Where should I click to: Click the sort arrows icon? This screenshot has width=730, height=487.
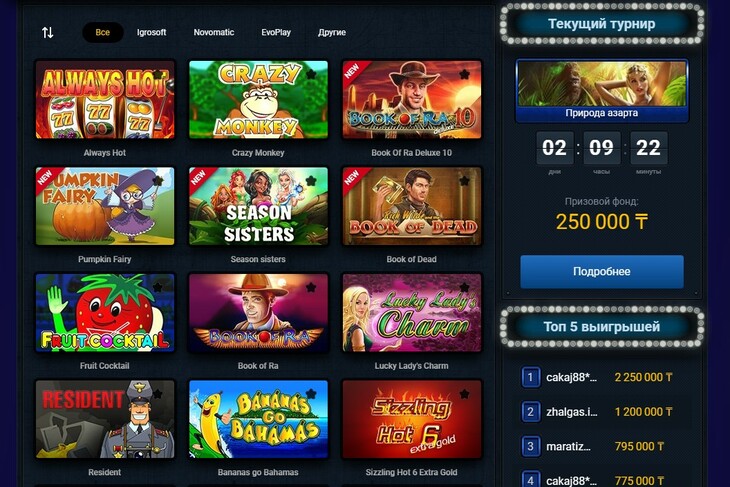(47, 33)
